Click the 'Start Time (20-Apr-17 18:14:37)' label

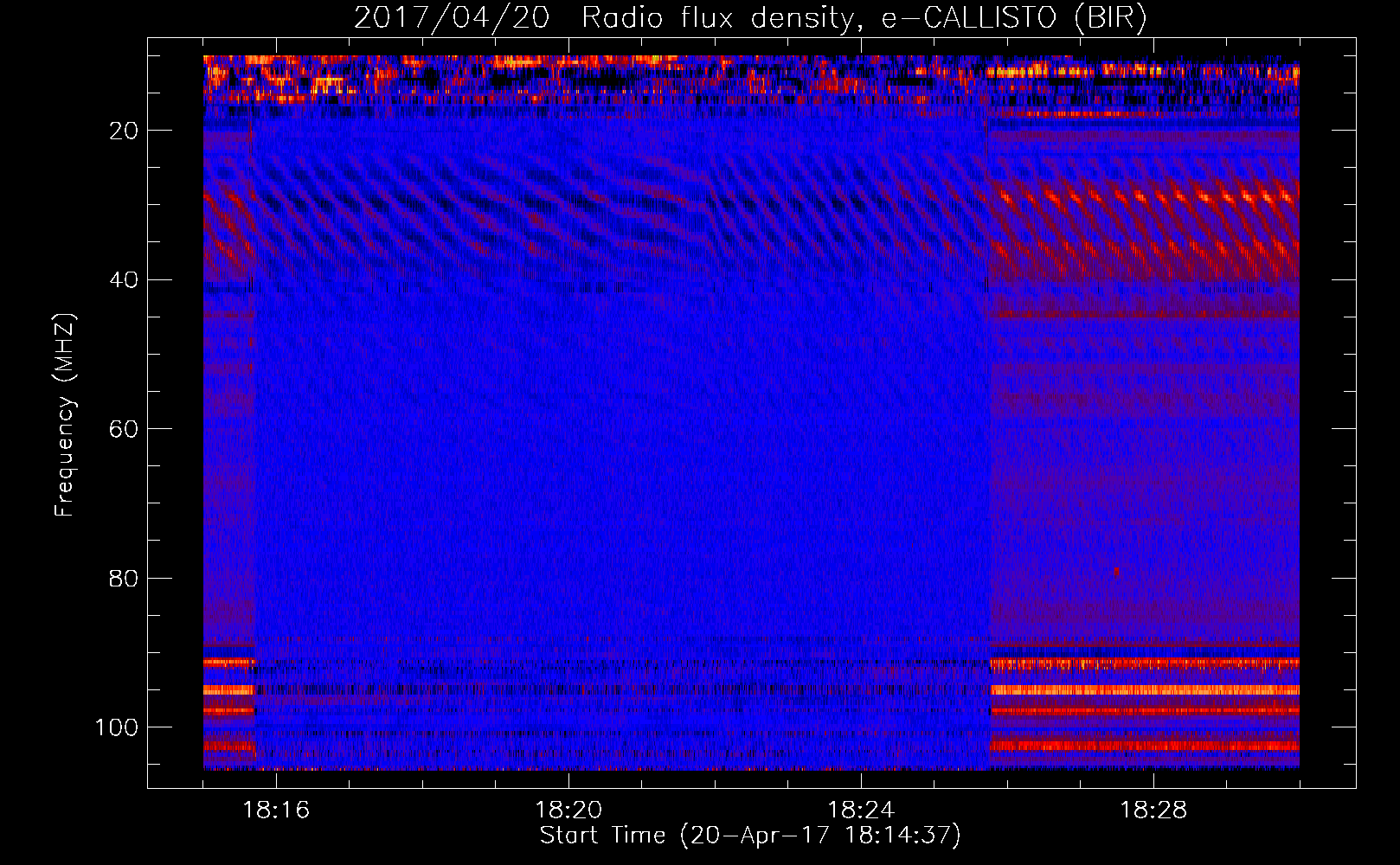point(750,836)
